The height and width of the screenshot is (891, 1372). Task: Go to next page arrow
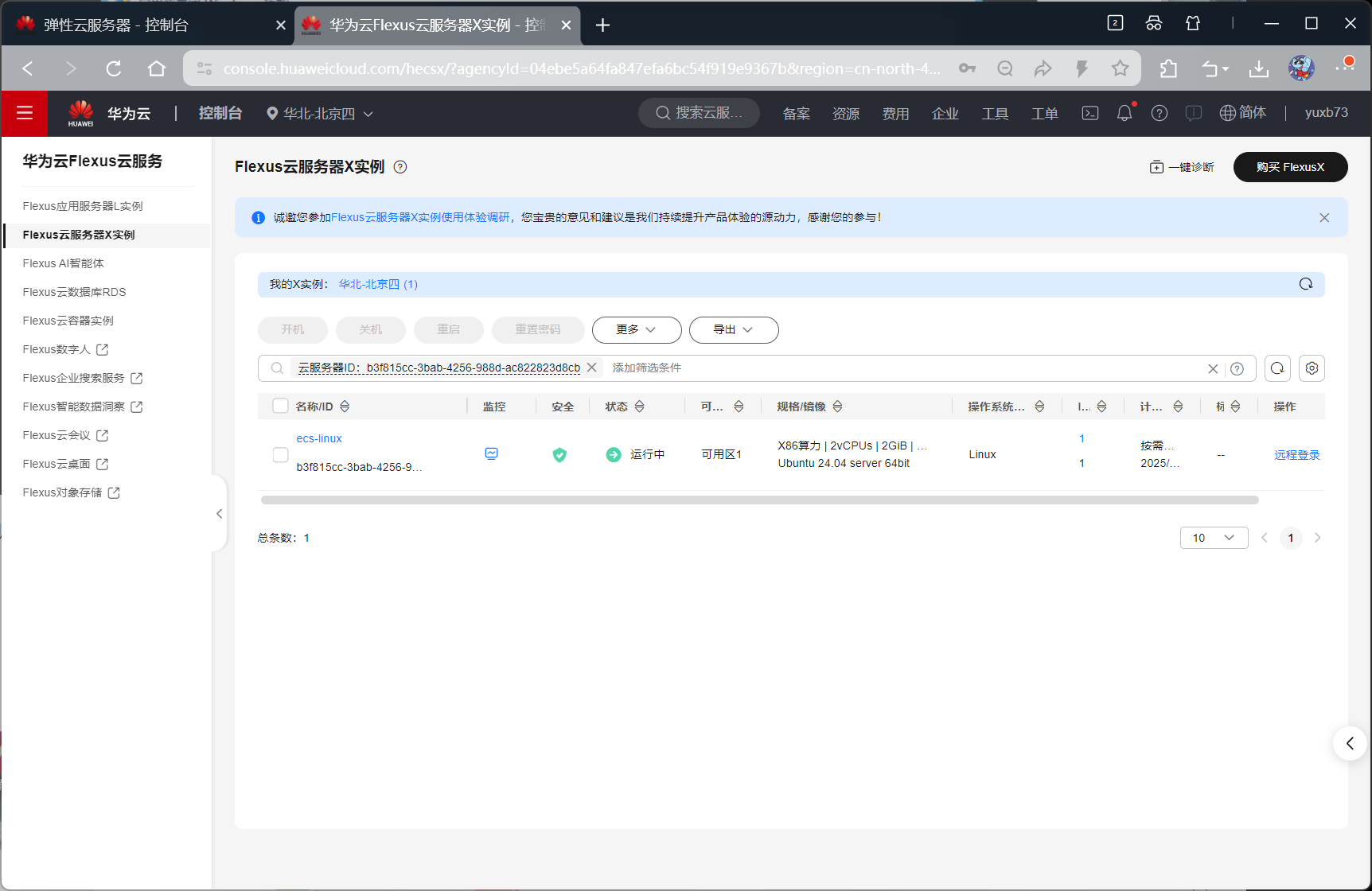pos(1317,538)
